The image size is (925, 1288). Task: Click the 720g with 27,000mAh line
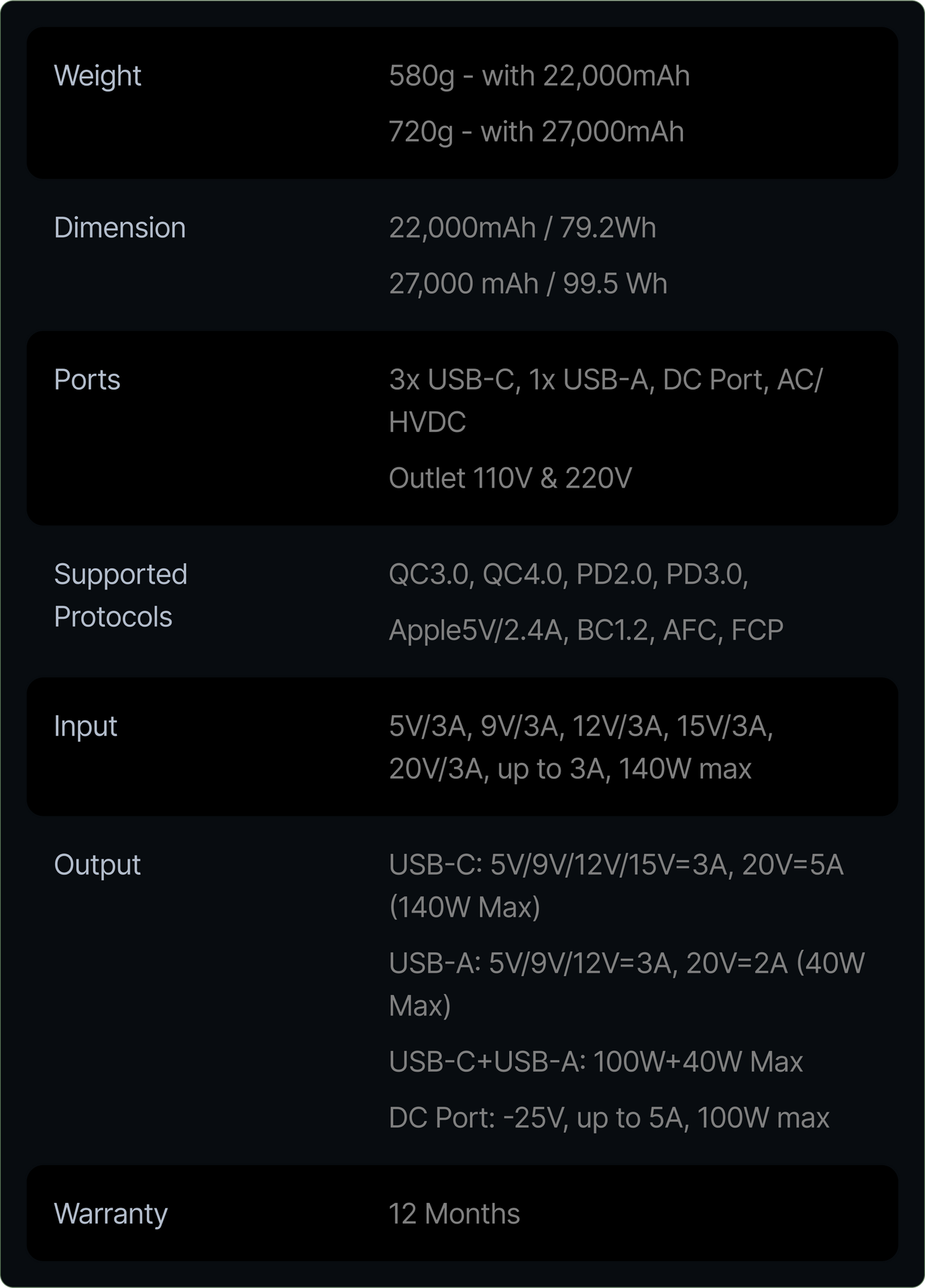(x=536, y=131)
